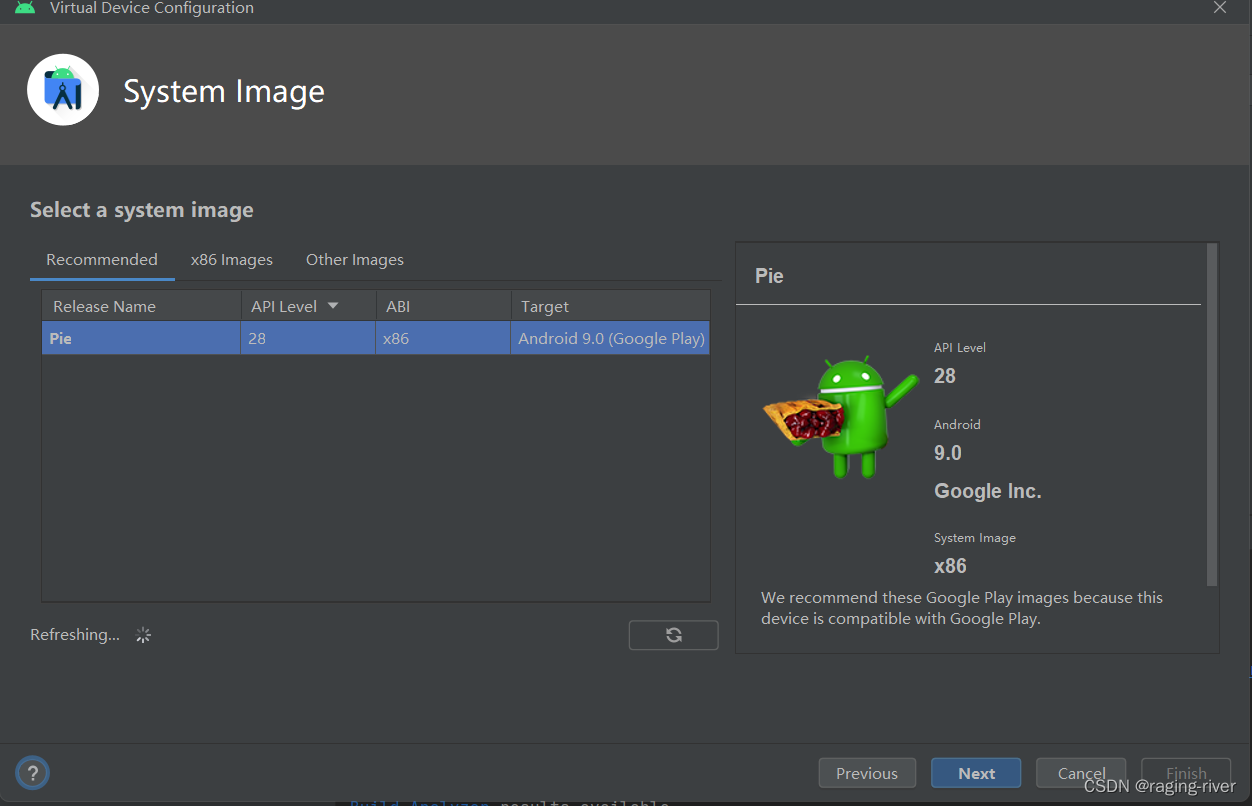Switch to the Other Images tab
The width and height of the screenshot is (1252, 806).
point(355,260)
